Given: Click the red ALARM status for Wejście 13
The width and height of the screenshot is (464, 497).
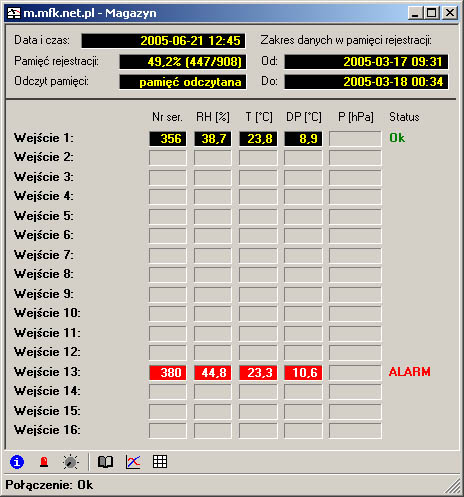Looking at the screenshot, I should pyautogui.click(x=410, y=372).
